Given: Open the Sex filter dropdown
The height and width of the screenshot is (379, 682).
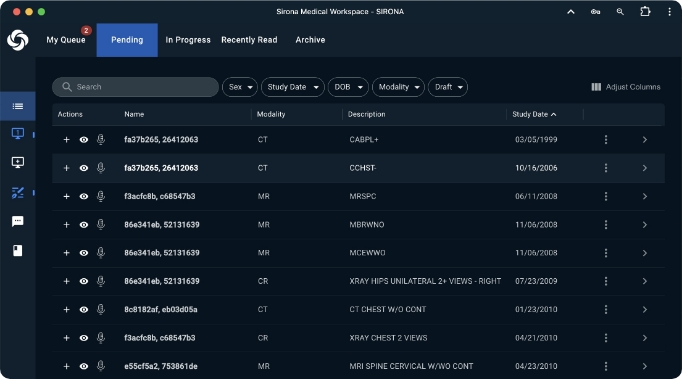Looking at the screenshot, I should (240, 87).
